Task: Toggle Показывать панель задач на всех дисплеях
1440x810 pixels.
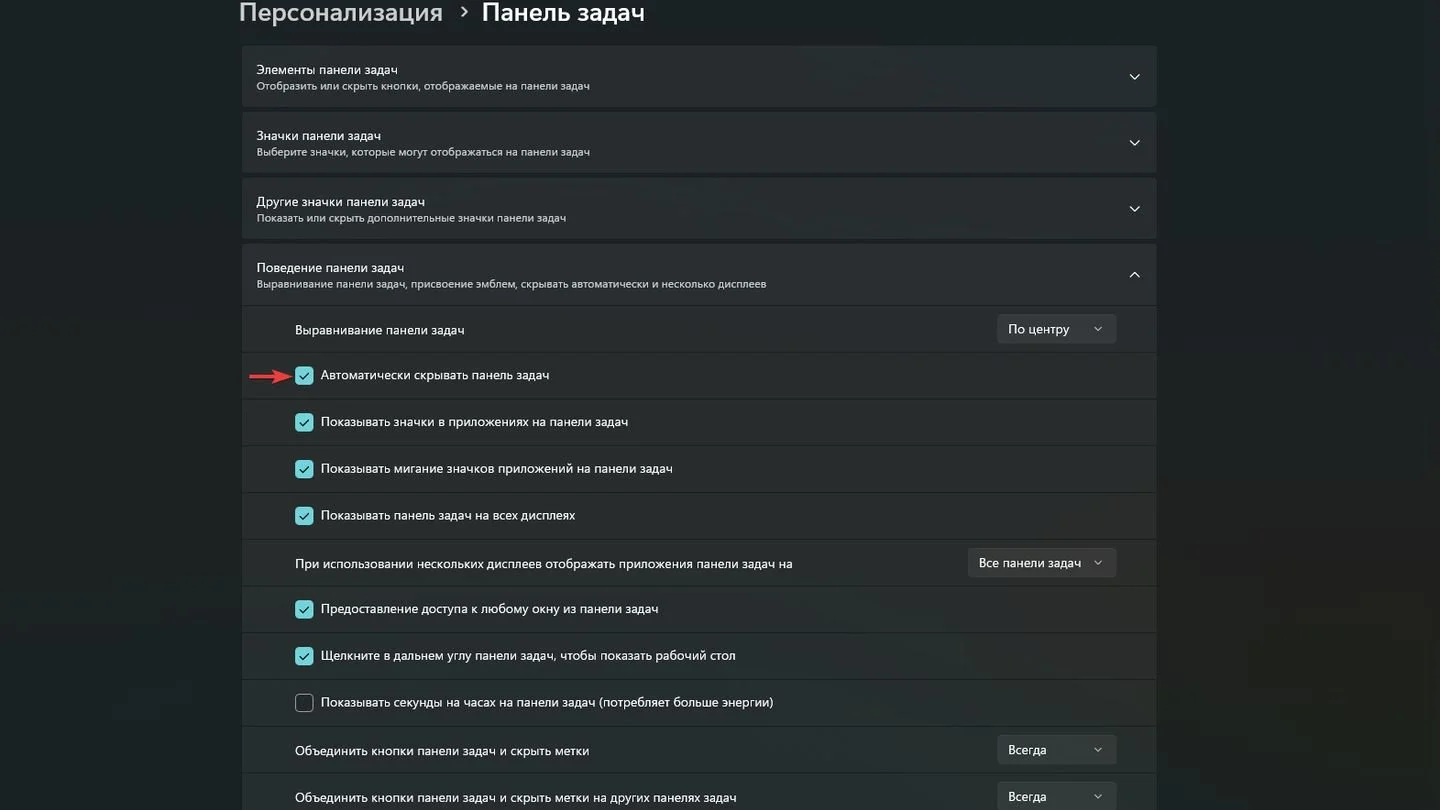Action: pyautogui.click(x=304, y=516)
